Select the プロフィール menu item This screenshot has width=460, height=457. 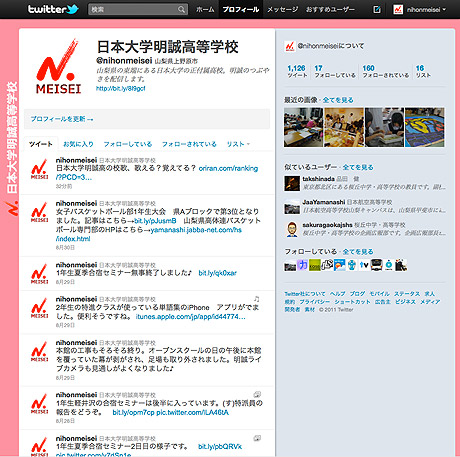241,9
